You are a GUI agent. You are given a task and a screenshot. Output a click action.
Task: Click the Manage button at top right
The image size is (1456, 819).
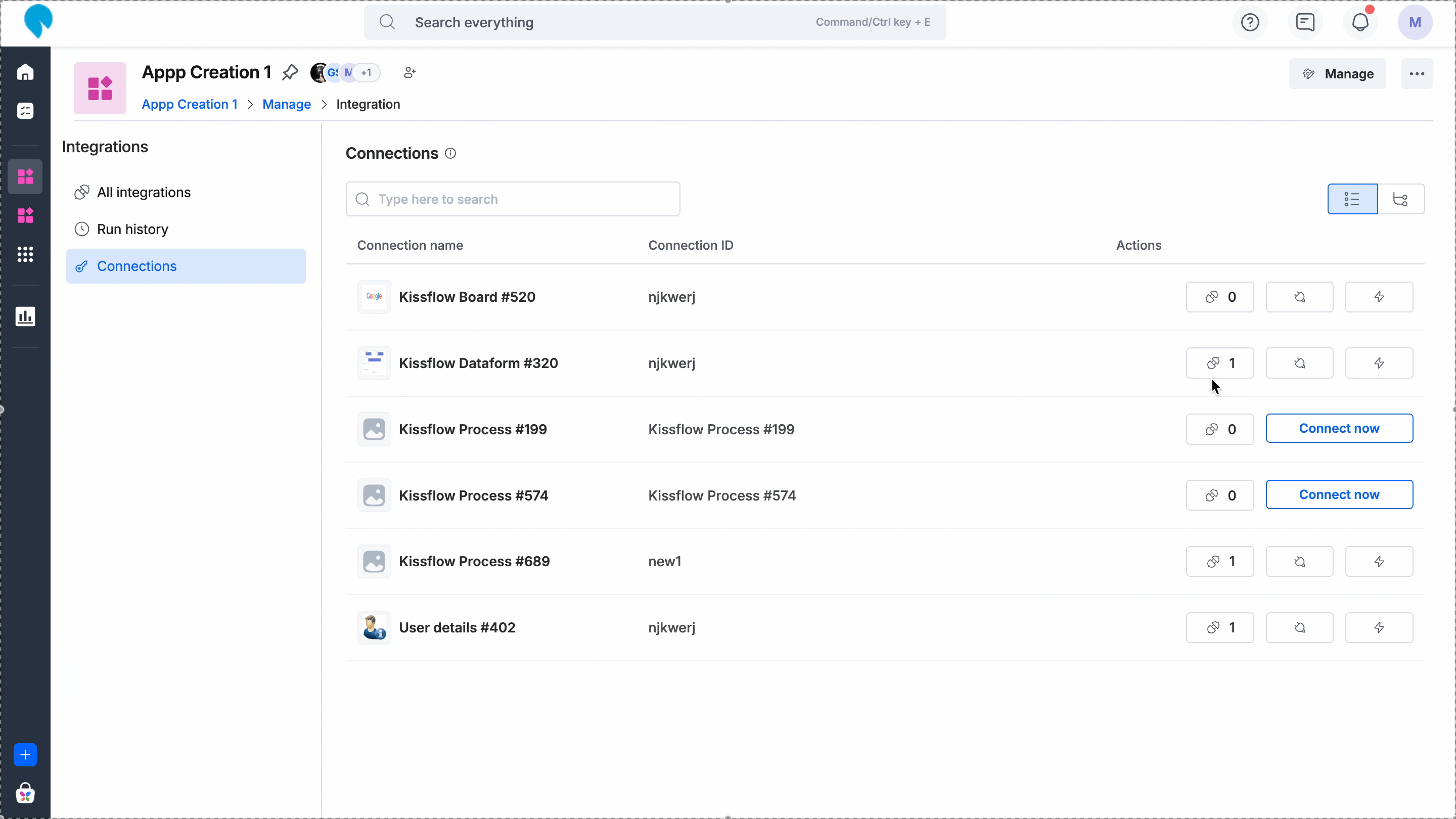[x=1337, y=73]
